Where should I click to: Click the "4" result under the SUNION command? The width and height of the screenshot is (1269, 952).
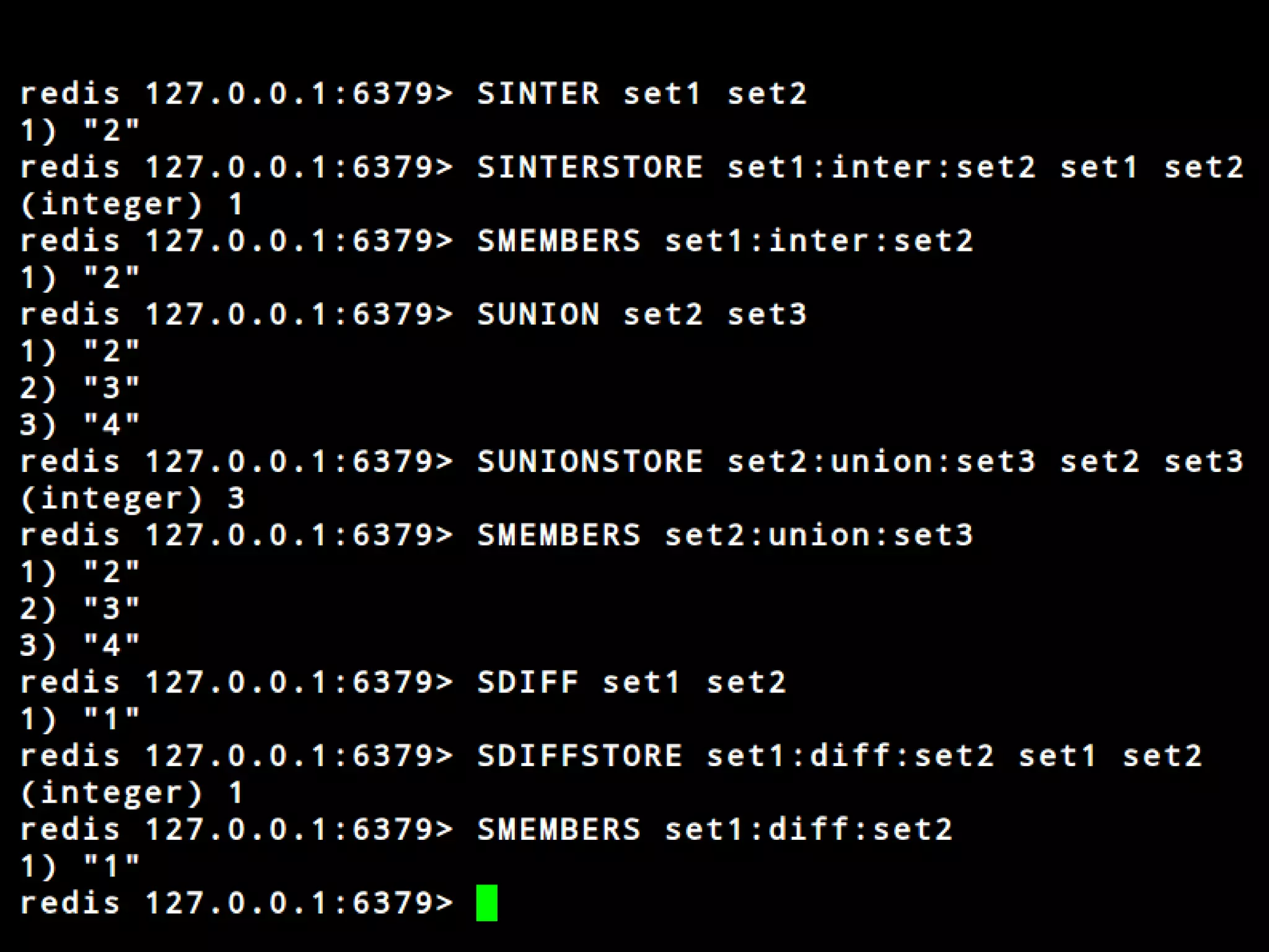[112, 425]
